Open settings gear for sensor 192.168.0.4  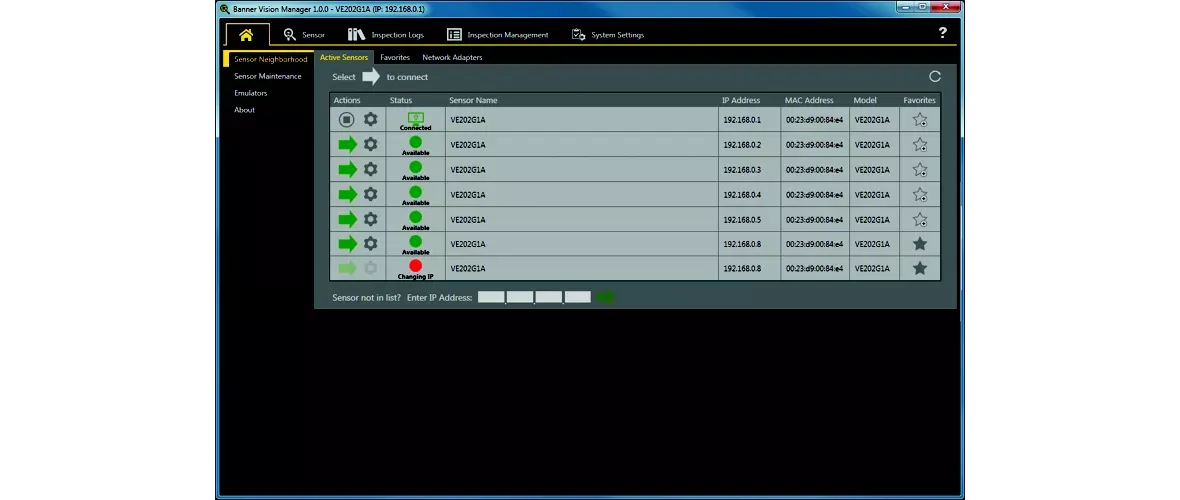[x=370, y=194]
